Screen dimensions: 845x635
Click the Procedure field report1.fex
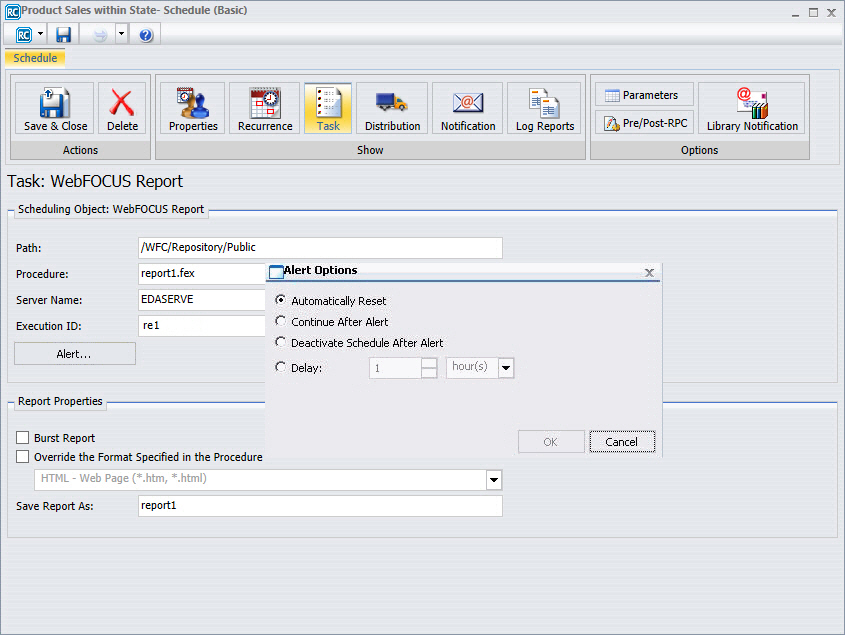pos(202,273)
